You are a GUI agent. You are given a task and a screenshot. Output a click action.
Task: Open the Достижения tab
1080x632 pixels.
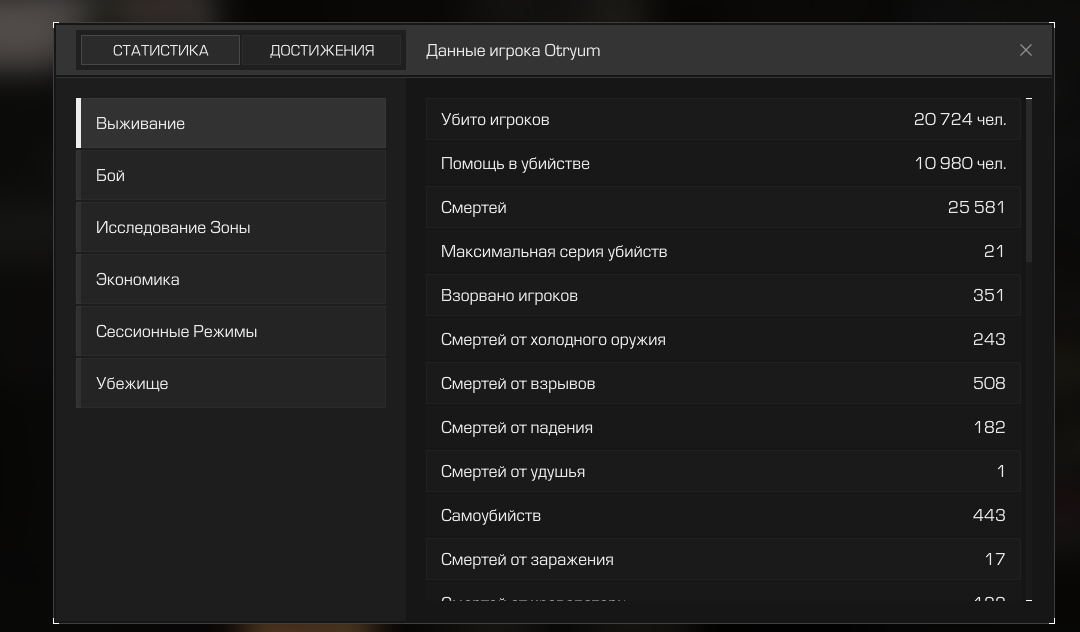click(x=322, y=50)
